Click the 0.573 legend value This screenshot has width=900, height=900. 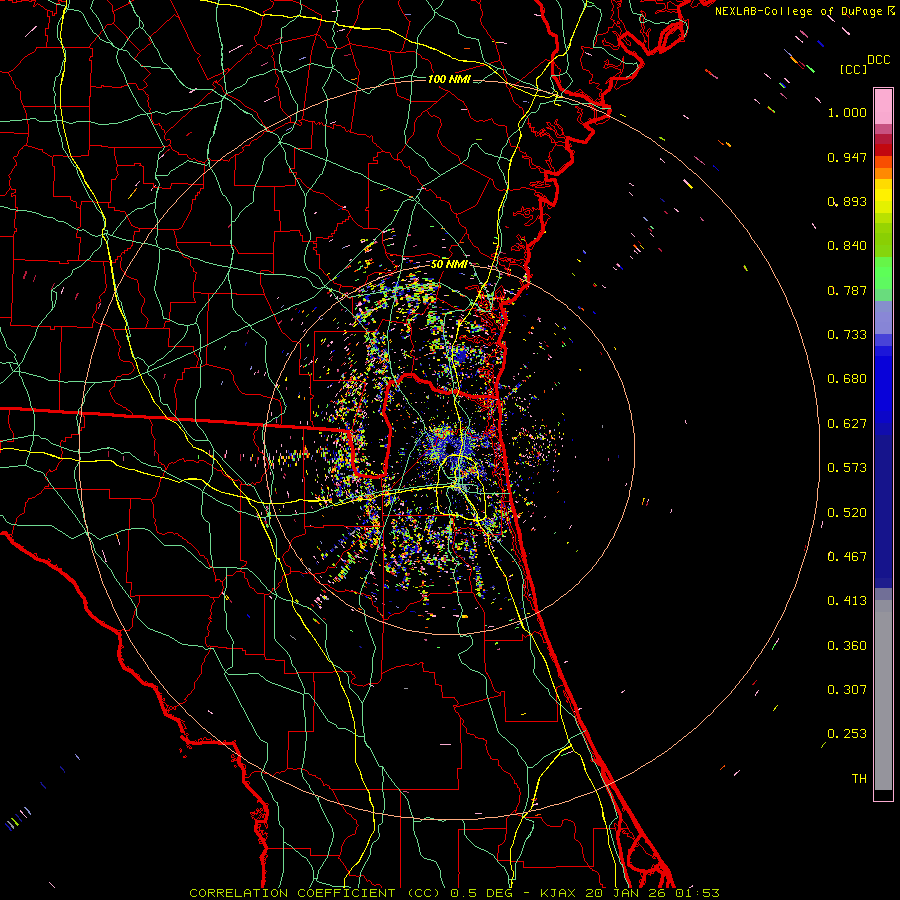point(847,468)
